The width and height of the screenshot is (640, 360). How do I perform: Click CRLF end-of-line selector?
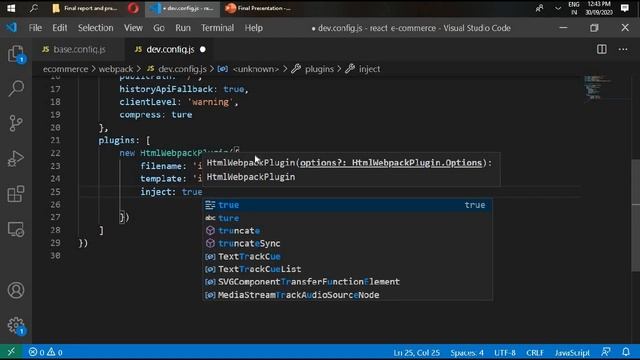click(535, 352)
